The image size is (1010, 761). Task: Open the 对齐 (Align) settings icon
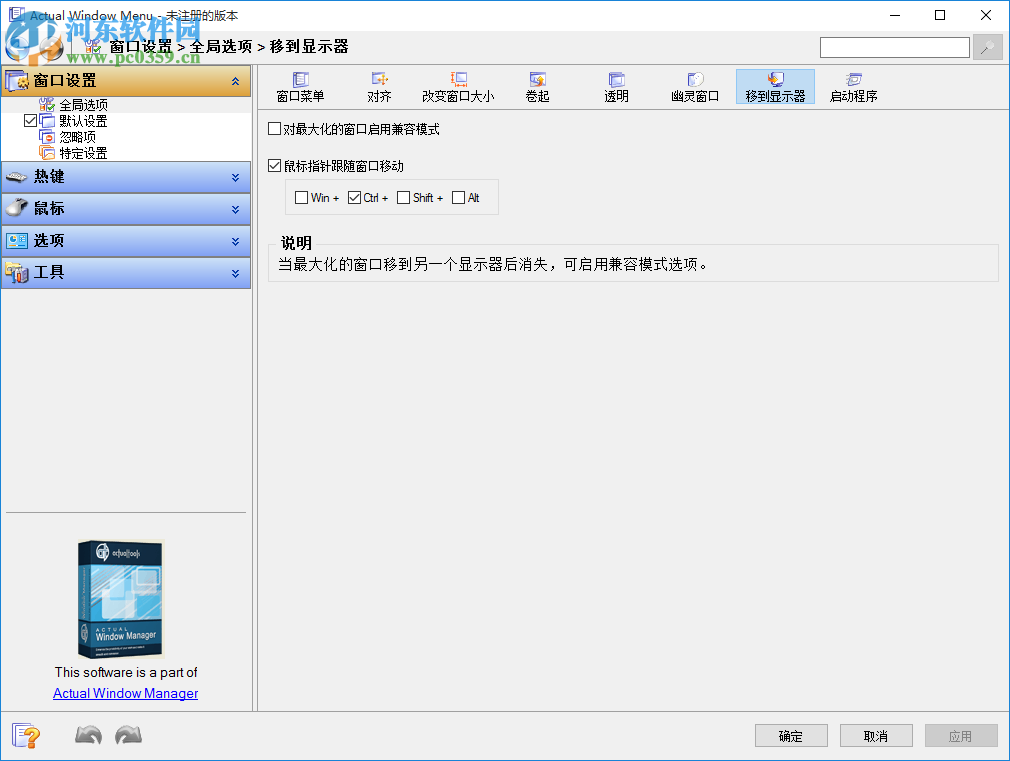coord(379,86)
